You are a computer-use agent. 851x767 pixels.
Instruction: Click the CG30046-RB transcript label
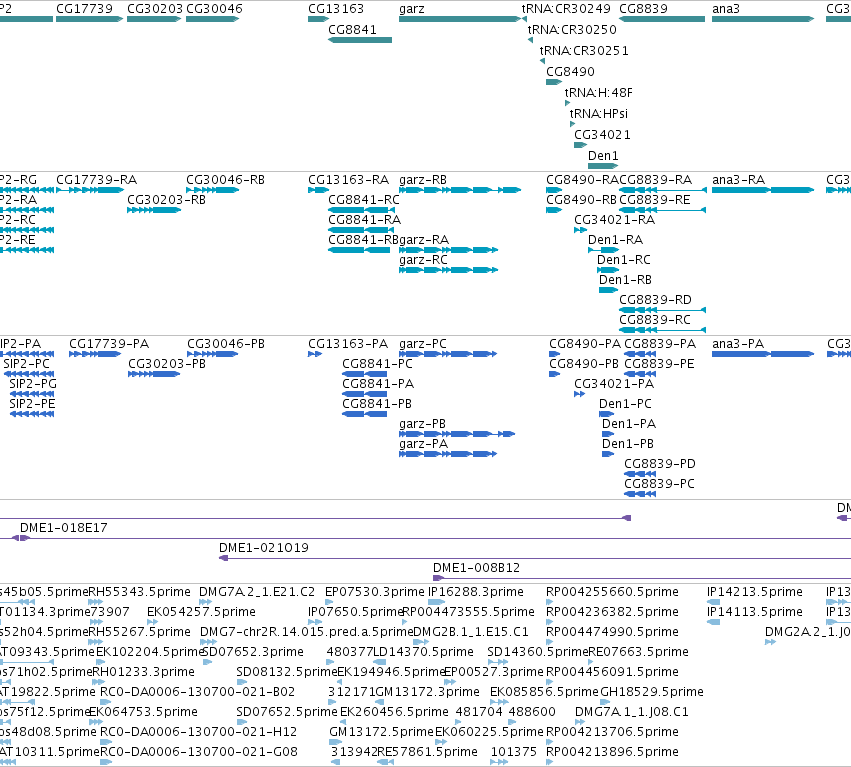pyautogui.click(x=225, y=180)
